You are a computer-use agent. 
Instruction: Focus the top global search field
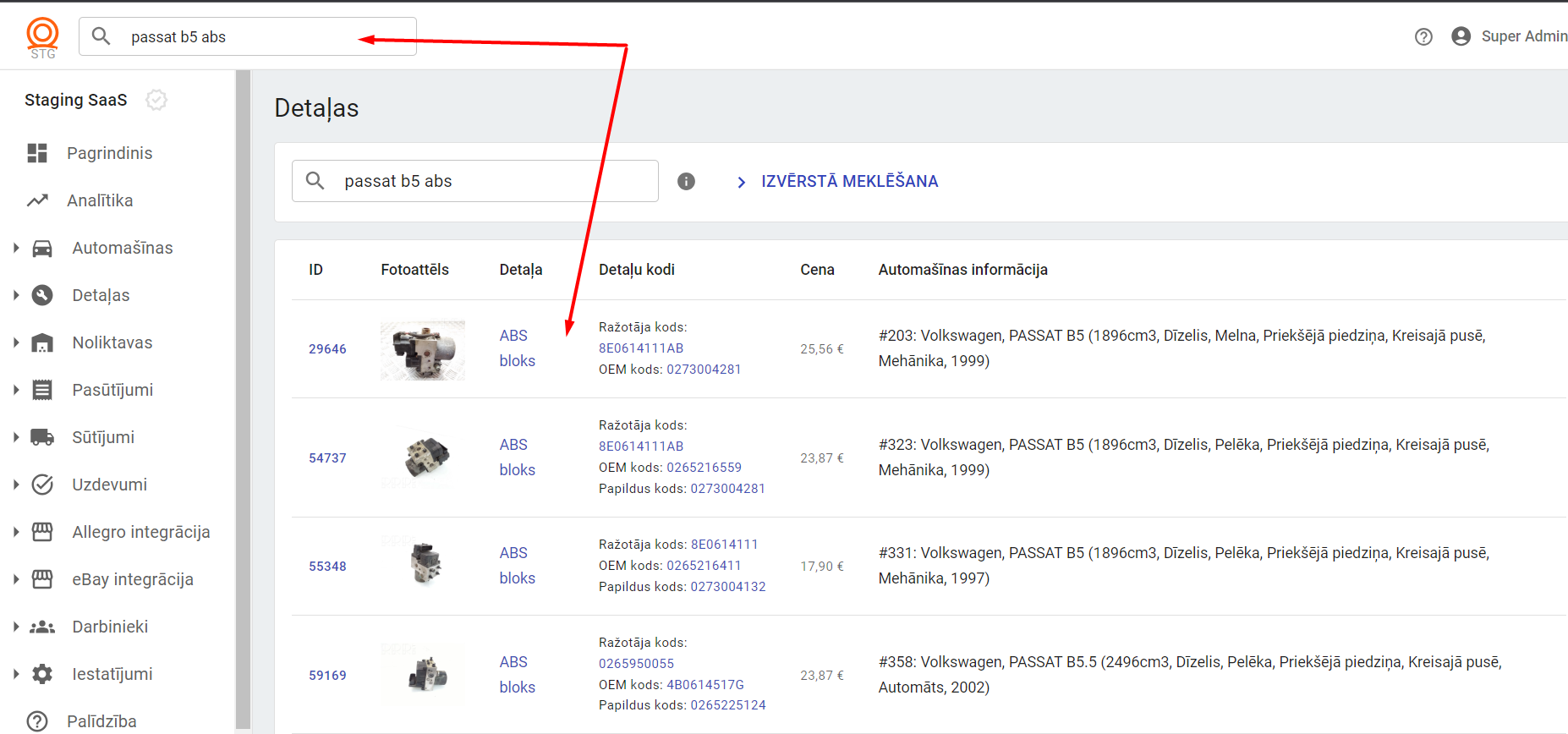point(248,36)
